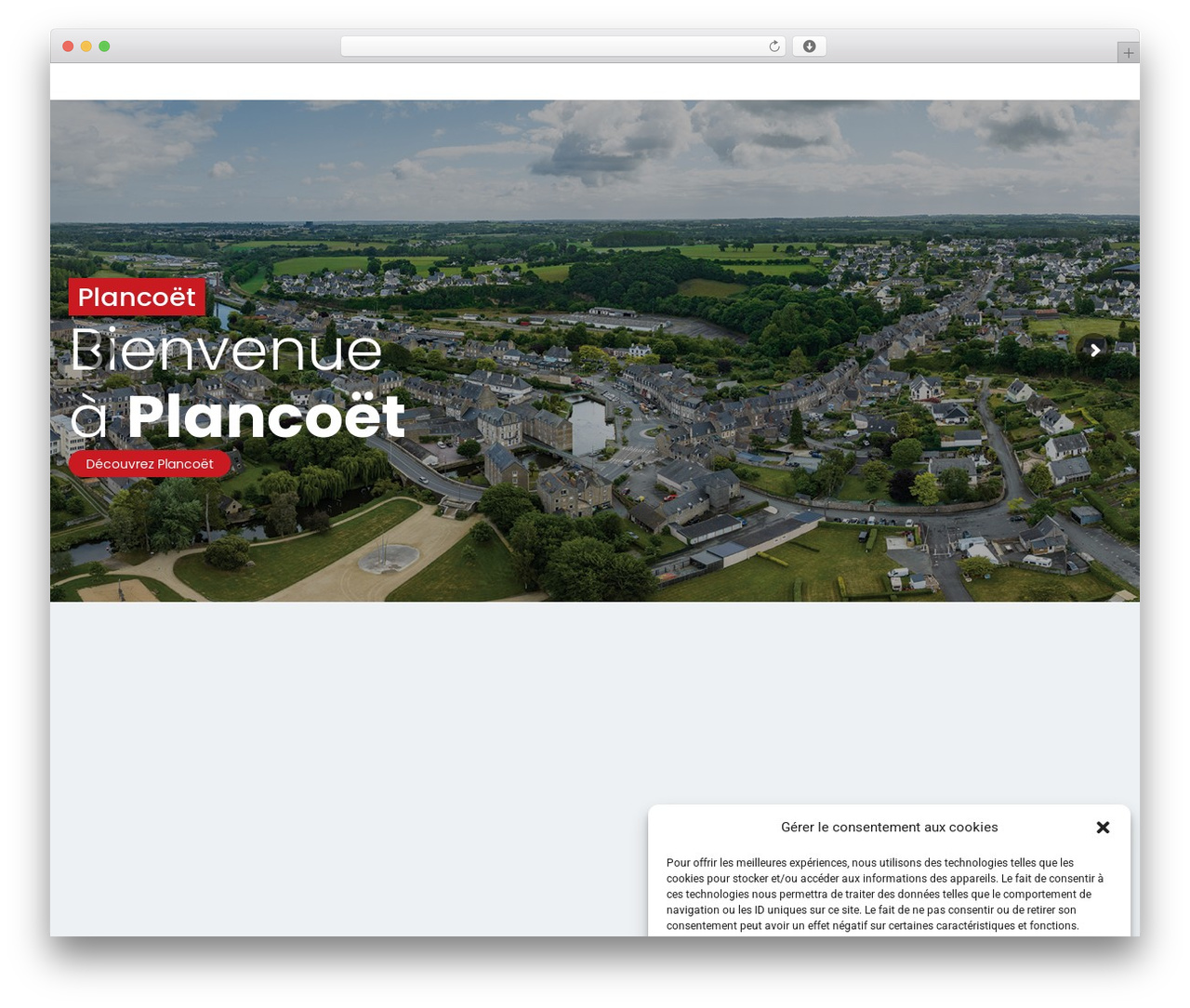Screen dimensions: 1190x1008
Task: Maximize the browser window with green button
Action: point(104,46)
